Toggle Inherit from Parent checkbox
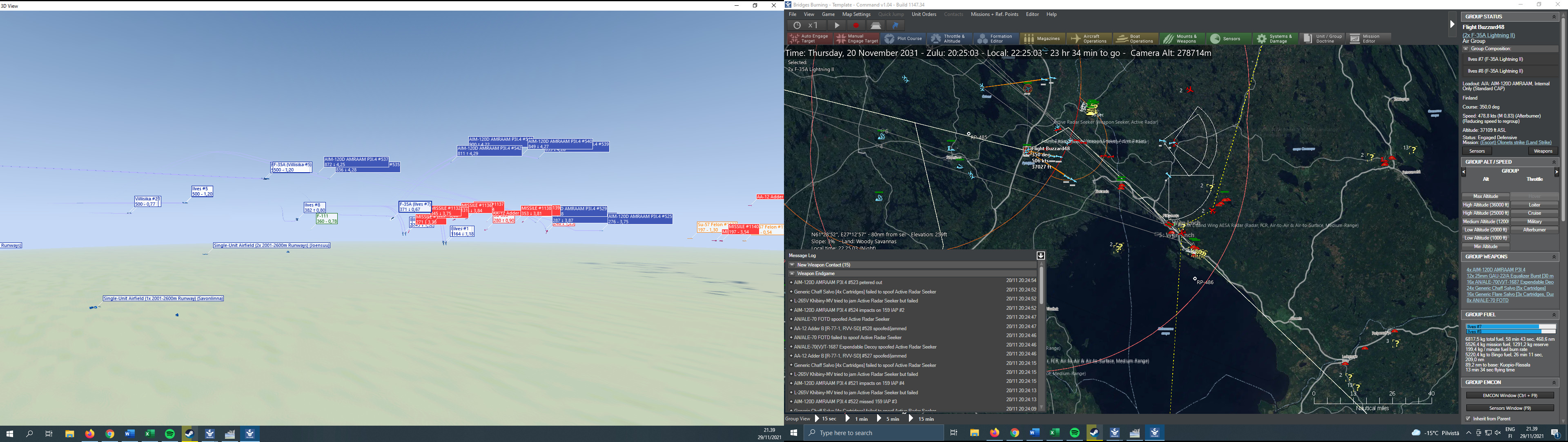Viewport: 1568px width, 442px height. [x=1468, y=418]
